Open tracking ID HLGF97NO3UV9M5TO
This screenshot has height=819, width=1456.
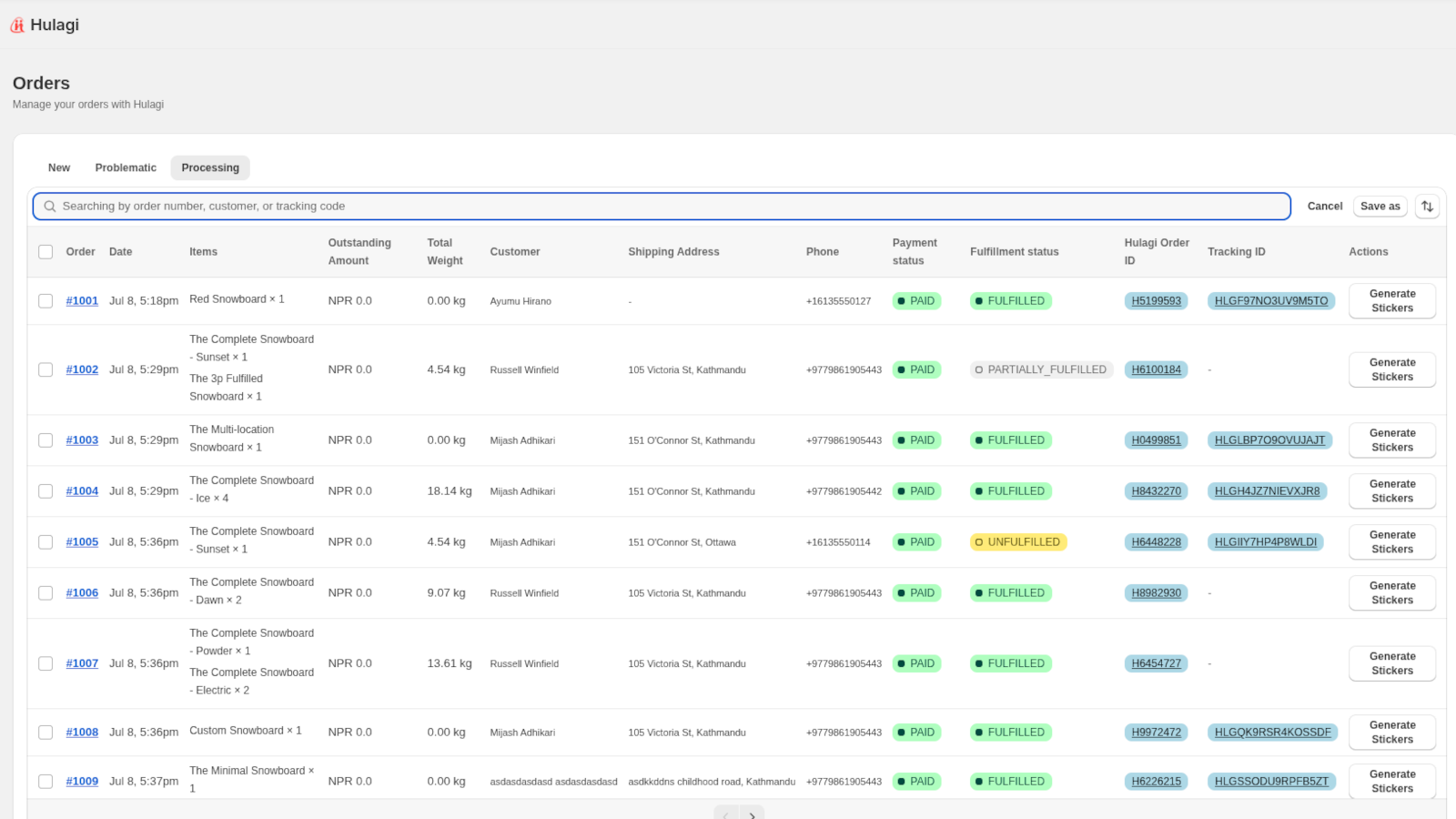[1270, 301]
